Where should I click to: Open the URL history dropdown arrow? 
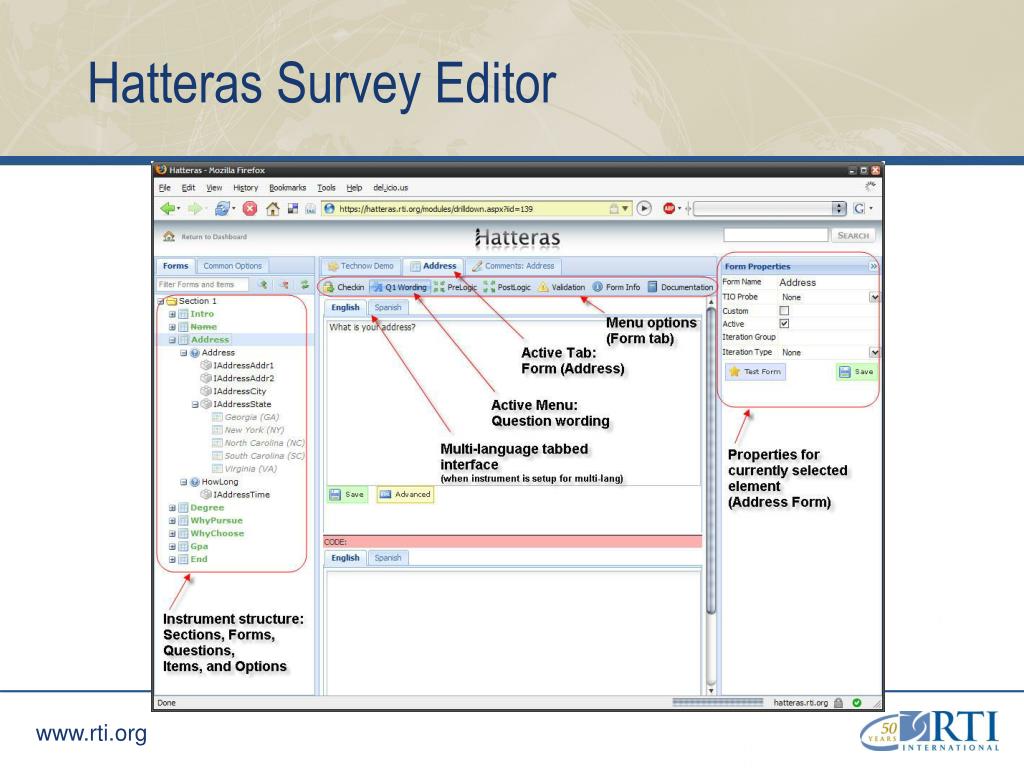(x=625, y=208)
